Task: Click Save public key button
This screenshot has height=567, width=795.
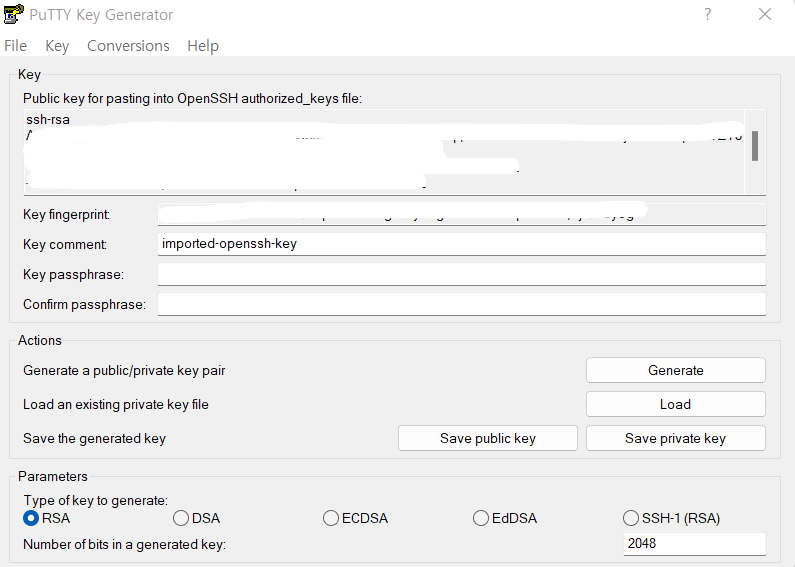Action: point(488,438)
